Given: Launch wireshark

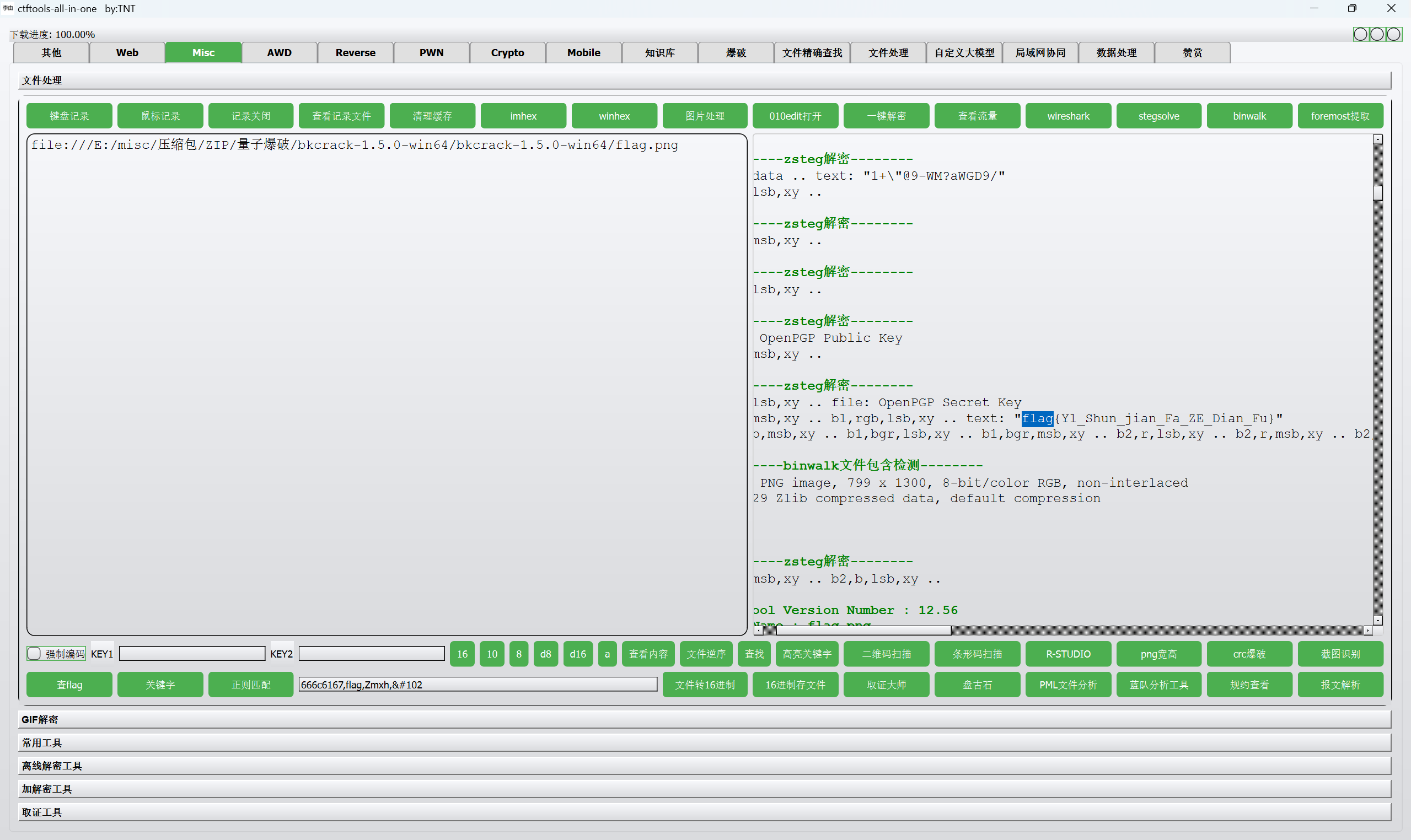Looking at the screenshot, I should click(1069, 116).
